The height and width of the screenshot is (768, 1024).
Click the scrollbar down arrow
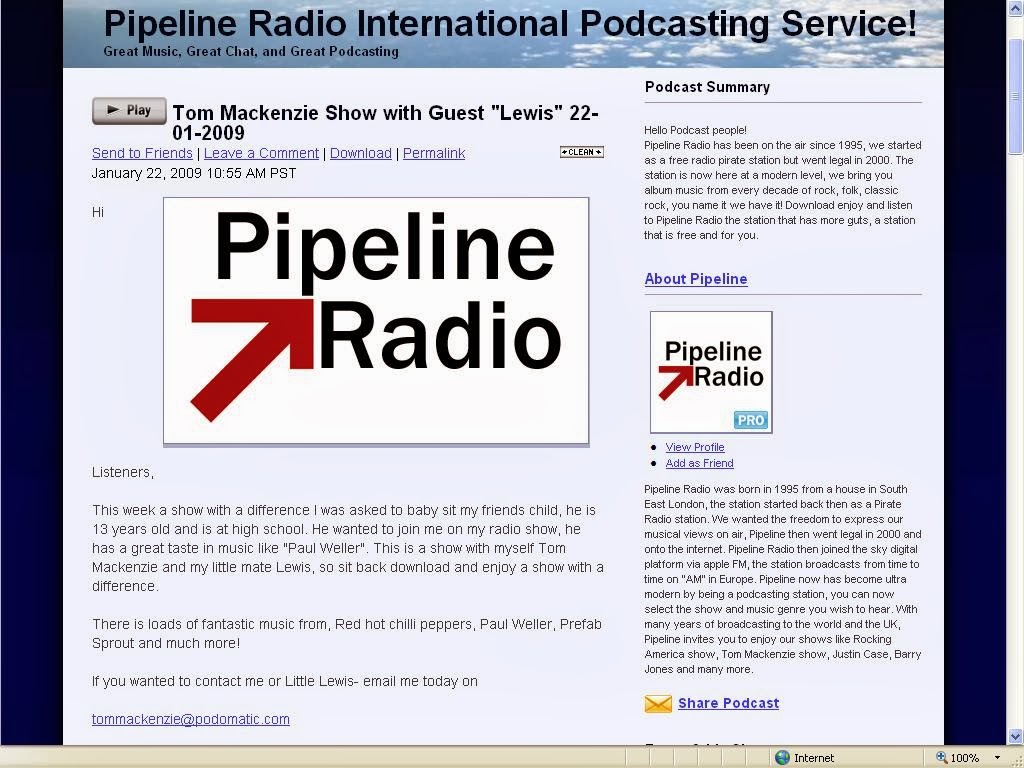(1016, 735)
